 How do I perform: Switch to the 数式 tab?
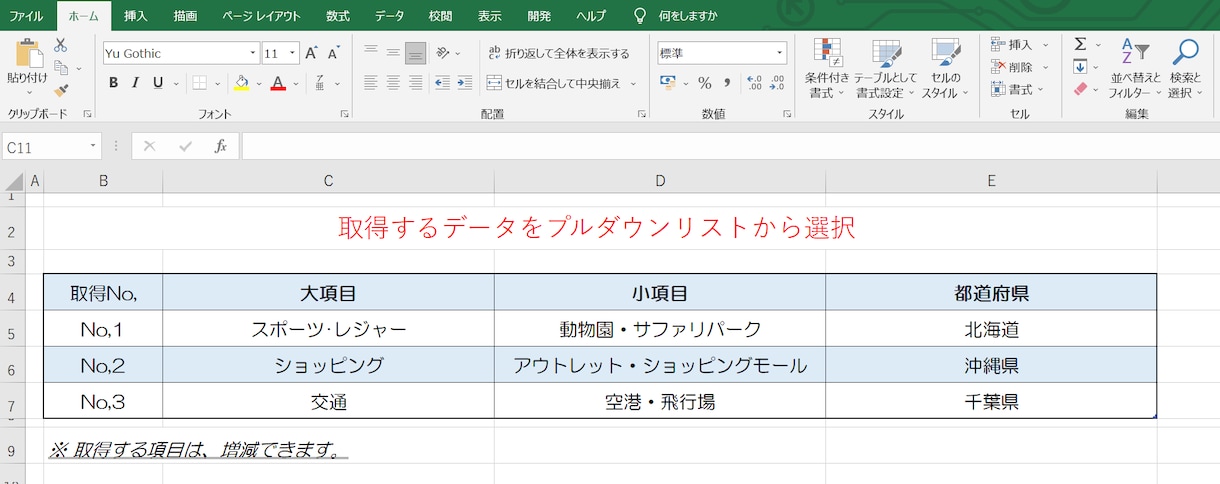pos(338,16)
